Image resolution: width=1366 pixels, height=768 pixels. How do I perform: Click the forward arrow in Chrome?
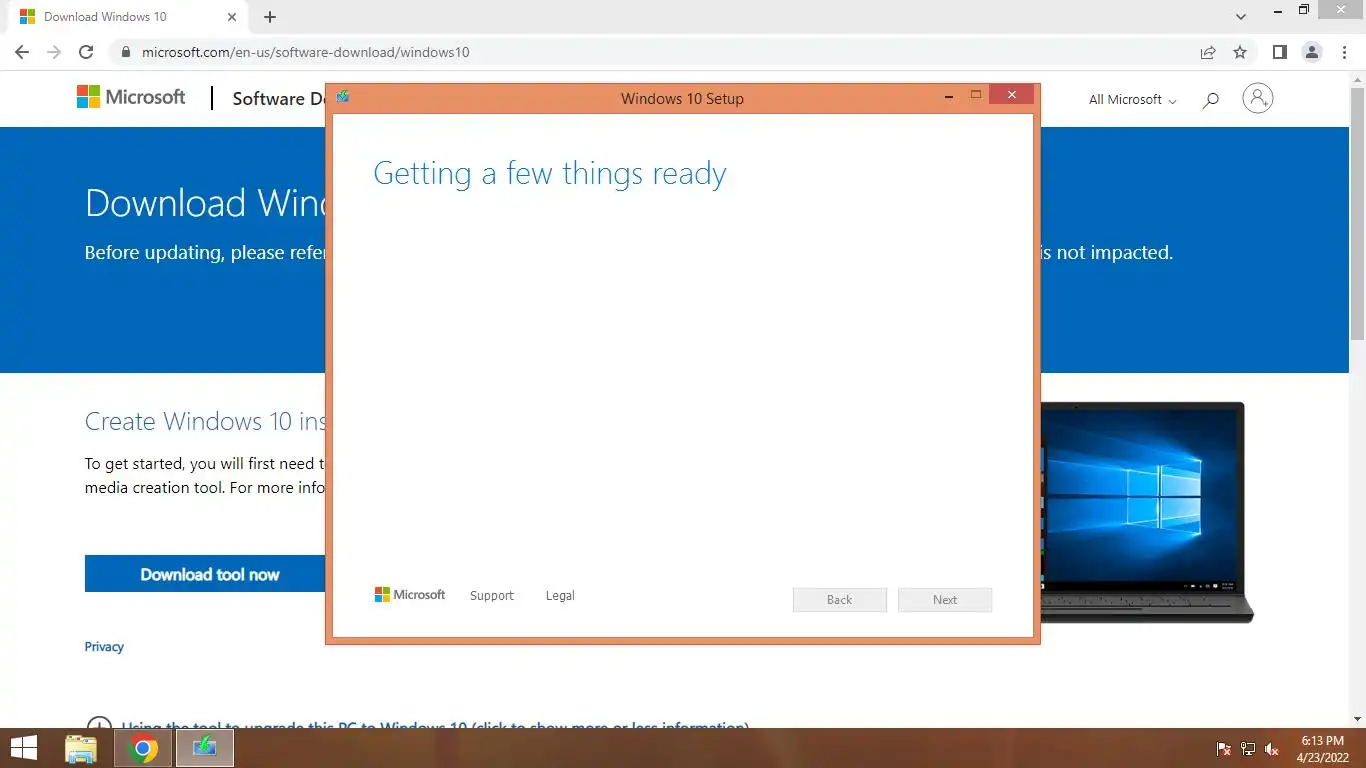click(x=54, y=52)
